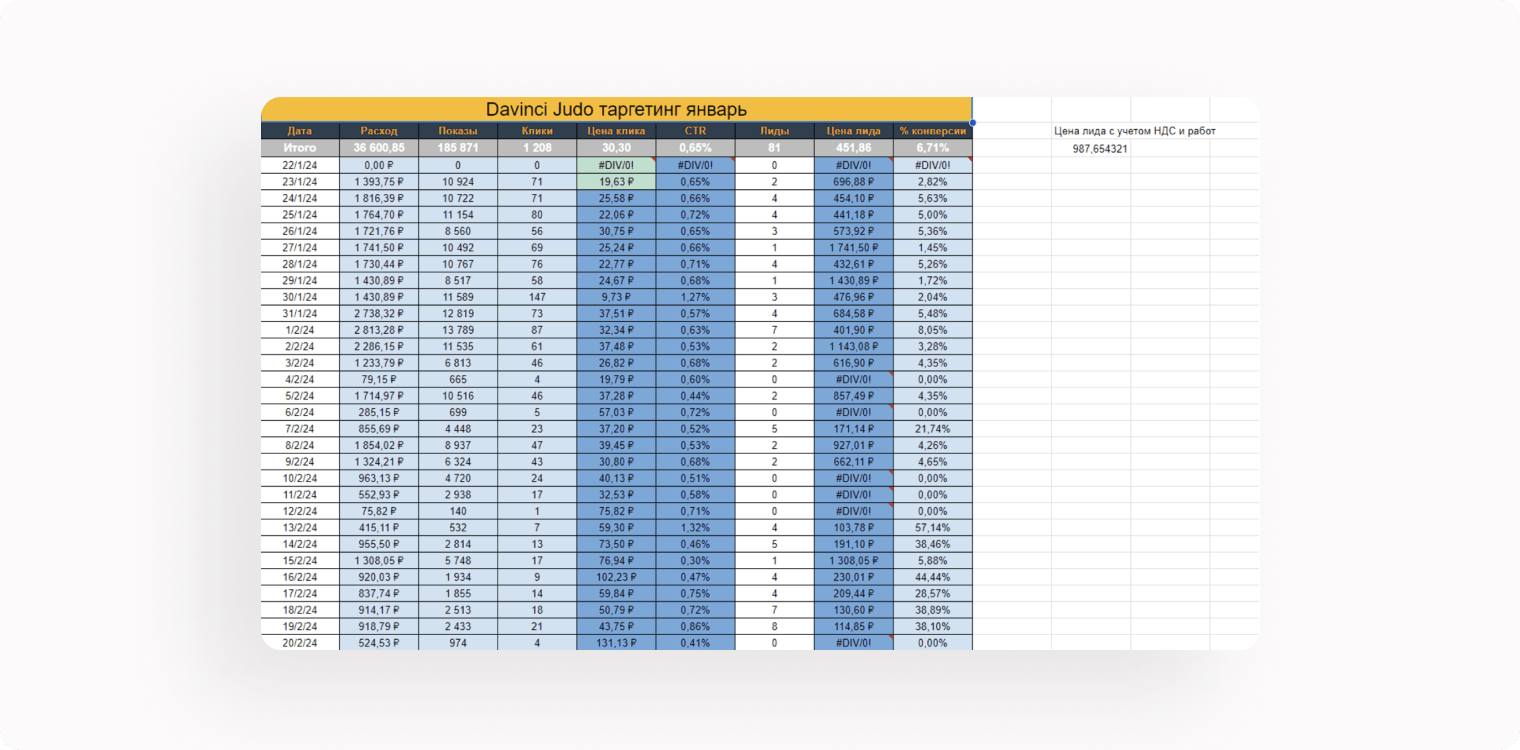Screen dimensions: 1520x750
Task: Select the click price "9,73 ₽"
Action: point(616,297)
